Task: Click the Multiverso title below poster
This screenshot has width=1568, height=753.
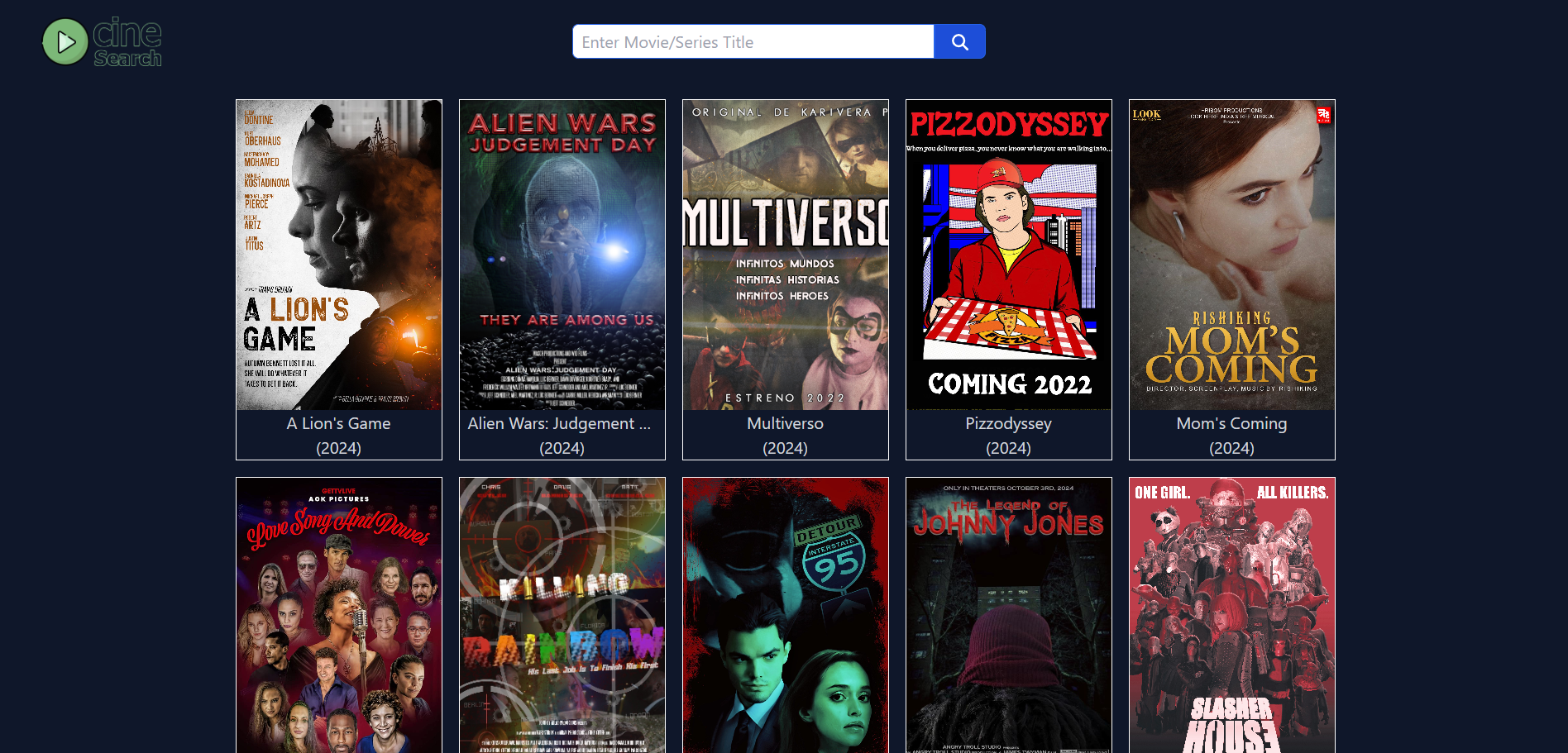Action: click(x=786, y=423)
